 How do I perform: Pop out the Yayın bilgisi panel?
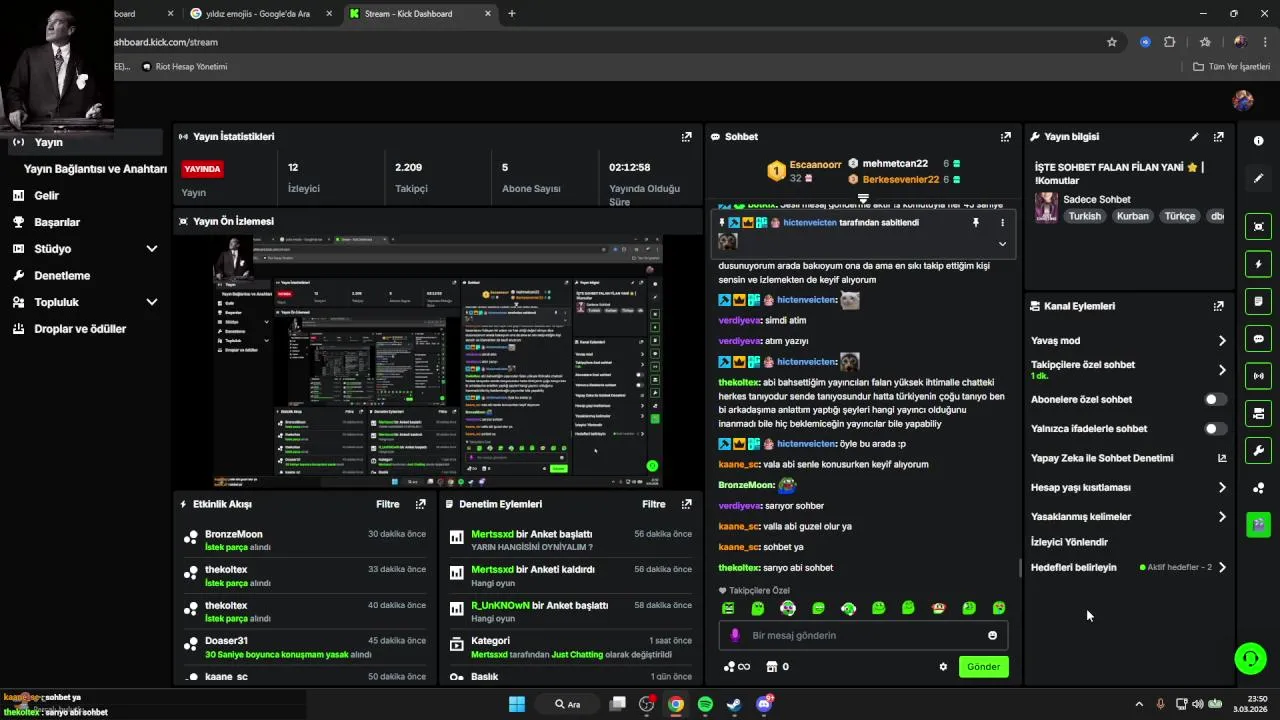(x=1218, y=137)
